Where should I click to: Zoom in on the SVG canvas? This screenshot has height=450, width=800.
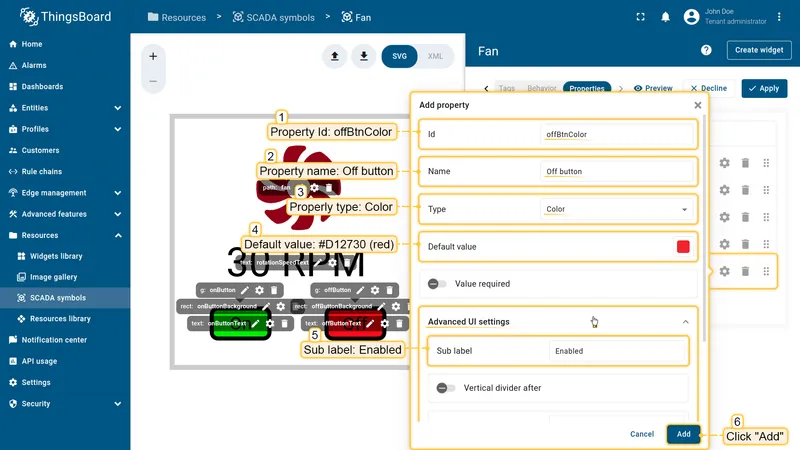pyautogui.click(x=153, y=56)
